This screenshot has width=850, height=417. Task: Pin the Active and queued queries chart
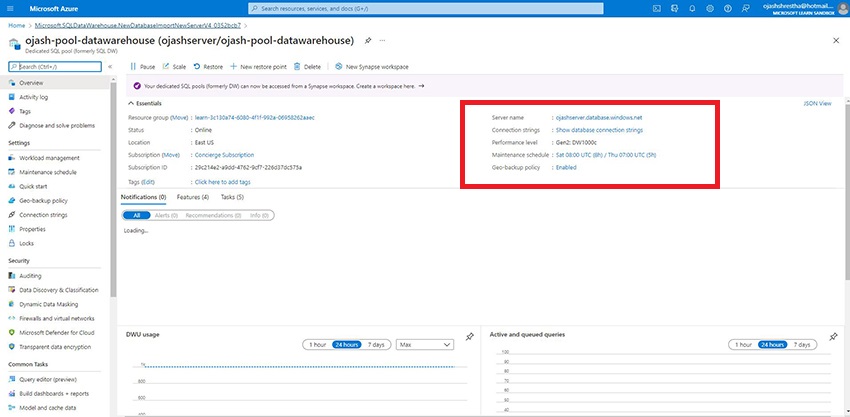834,337
